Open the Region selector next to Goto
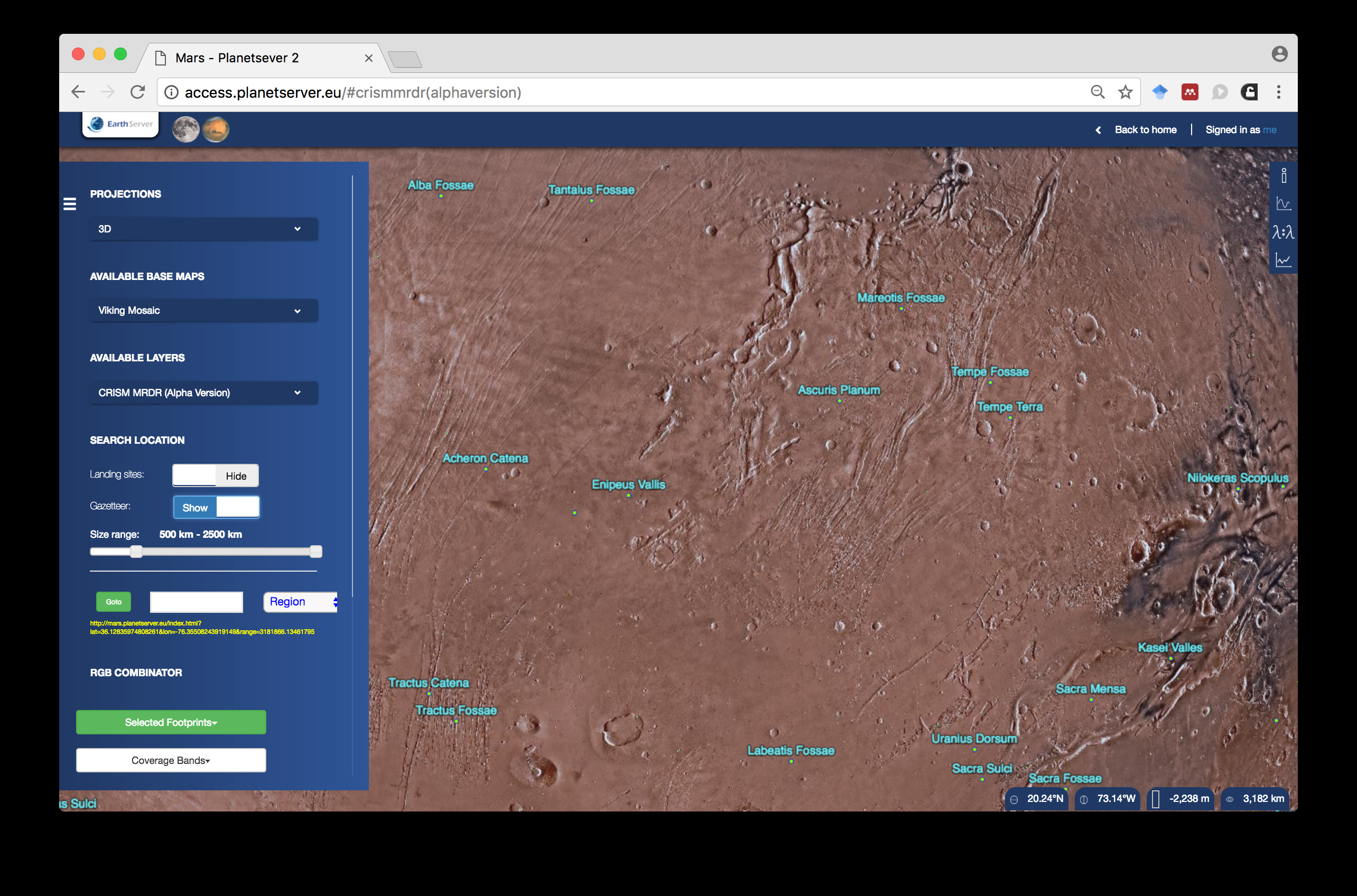 point(301,602)
